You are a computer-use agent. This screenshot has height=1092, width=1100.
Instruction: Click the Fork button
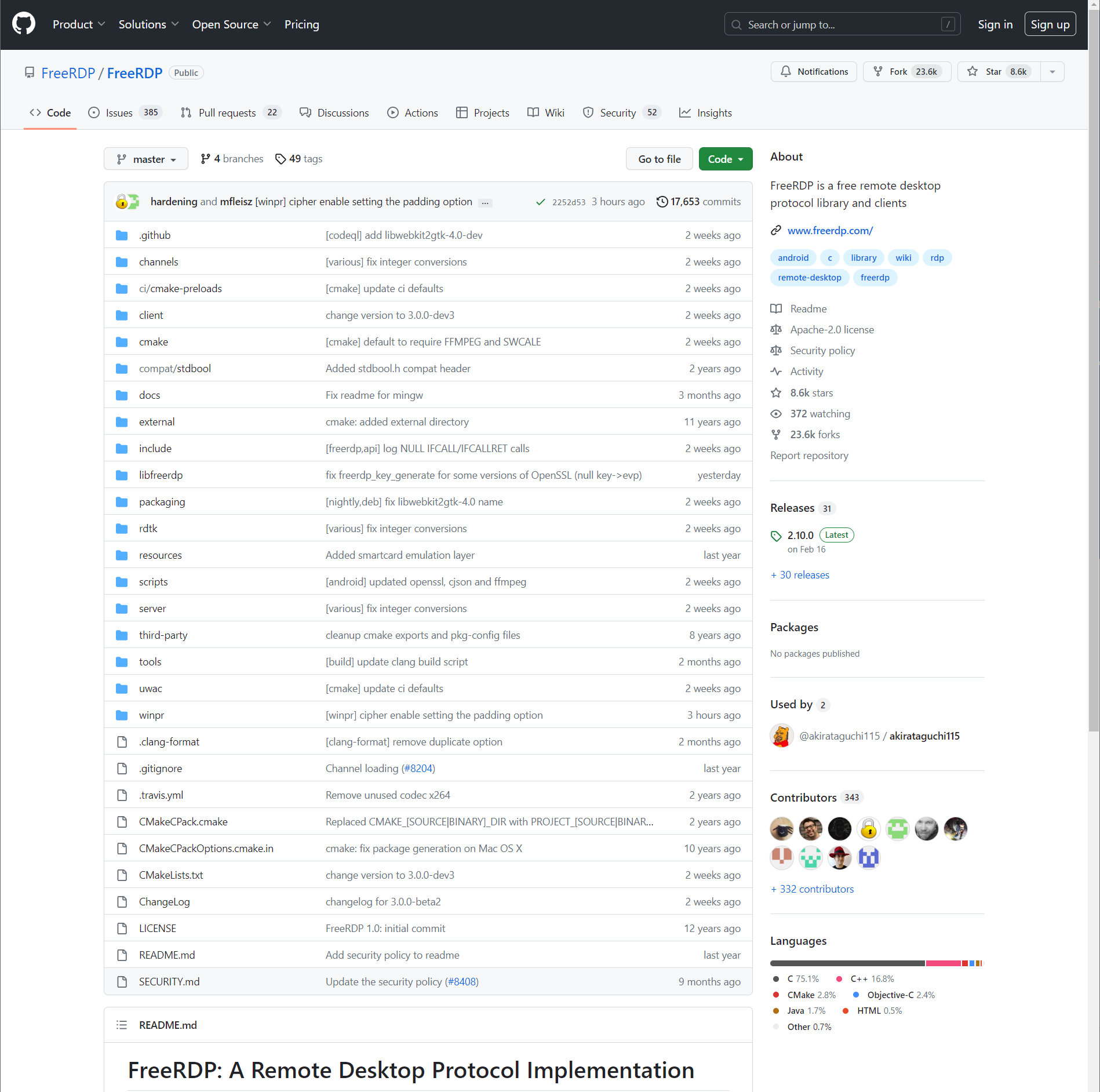point(907,71)
